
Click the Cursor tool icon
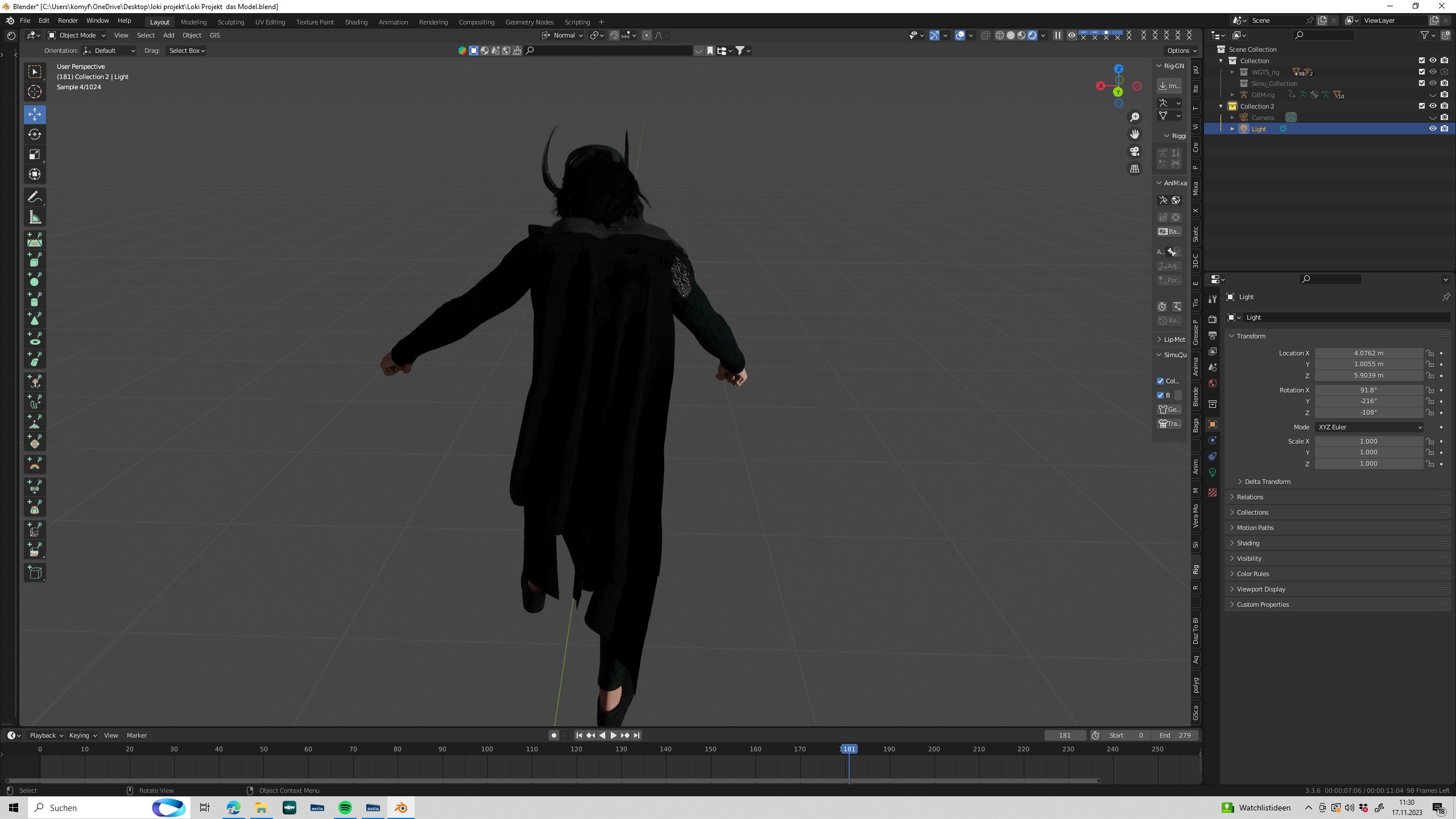pyautogui.click(x=35, y=92)
